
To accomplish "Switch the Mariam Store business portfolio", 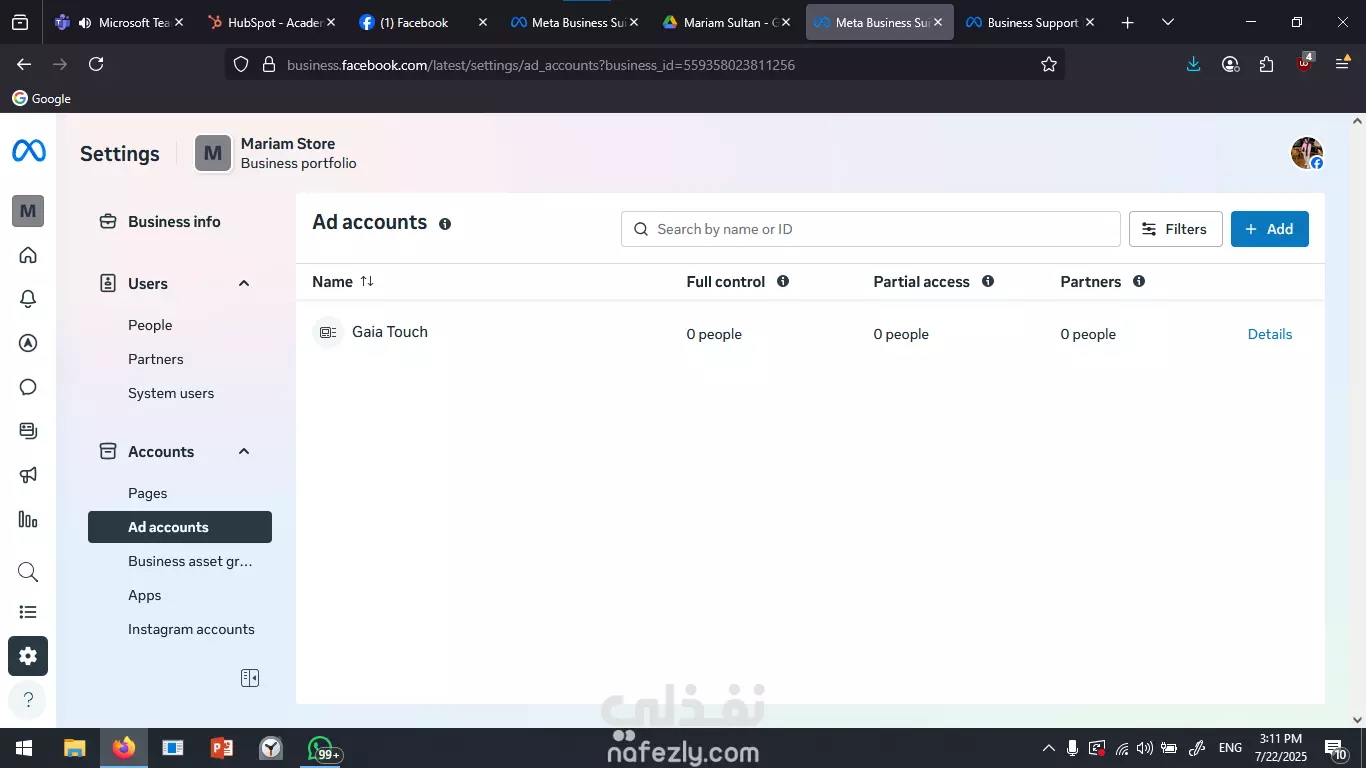I will coord(276,153).
